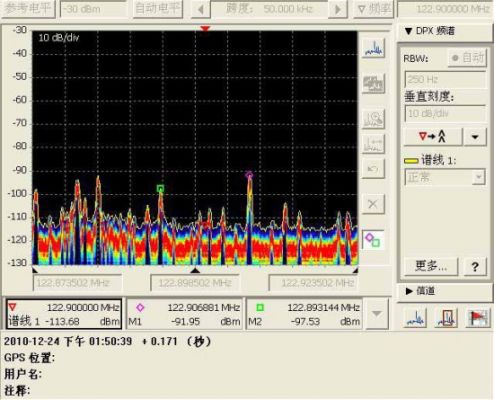Viewport: 494px width, 400px height.
Task: Select the M1 marker readout box
Action: click(x=184, y=314)
